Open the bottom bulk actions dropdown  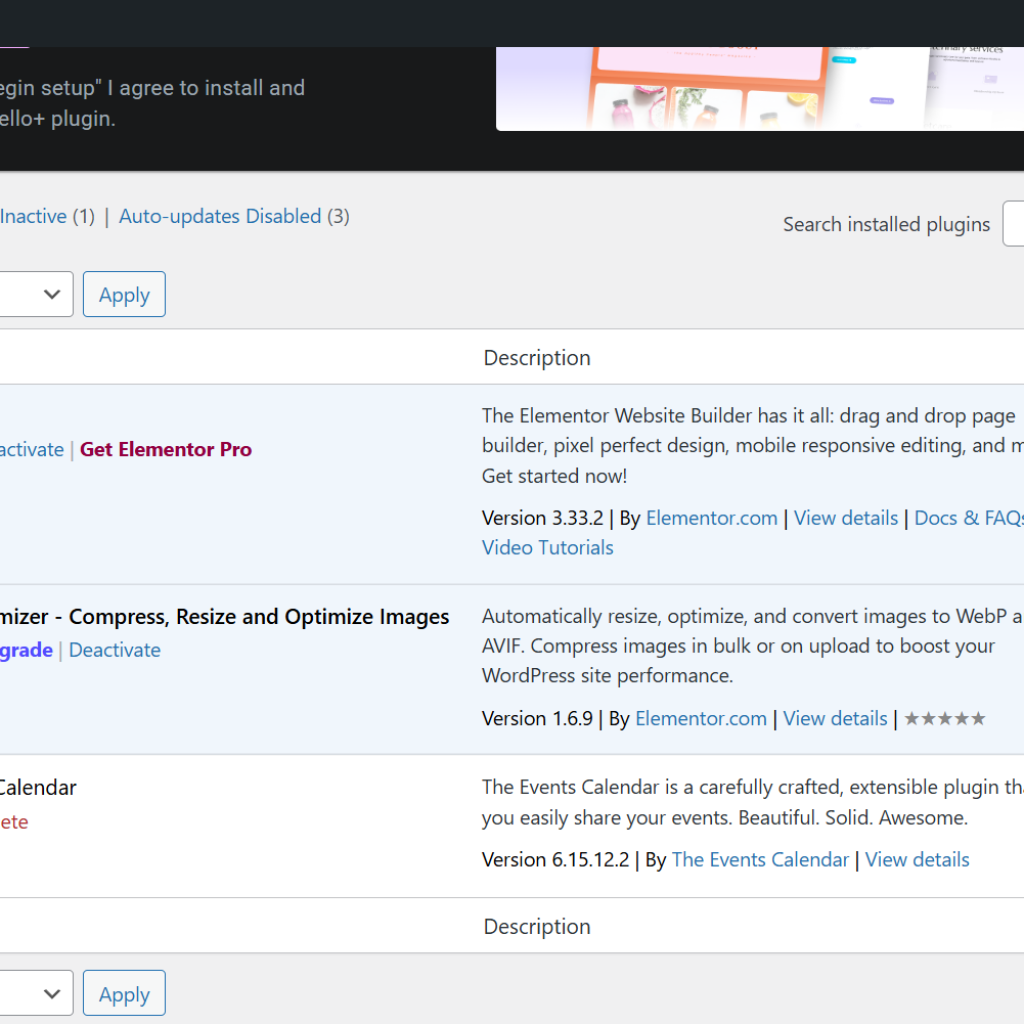click(35, 994)
